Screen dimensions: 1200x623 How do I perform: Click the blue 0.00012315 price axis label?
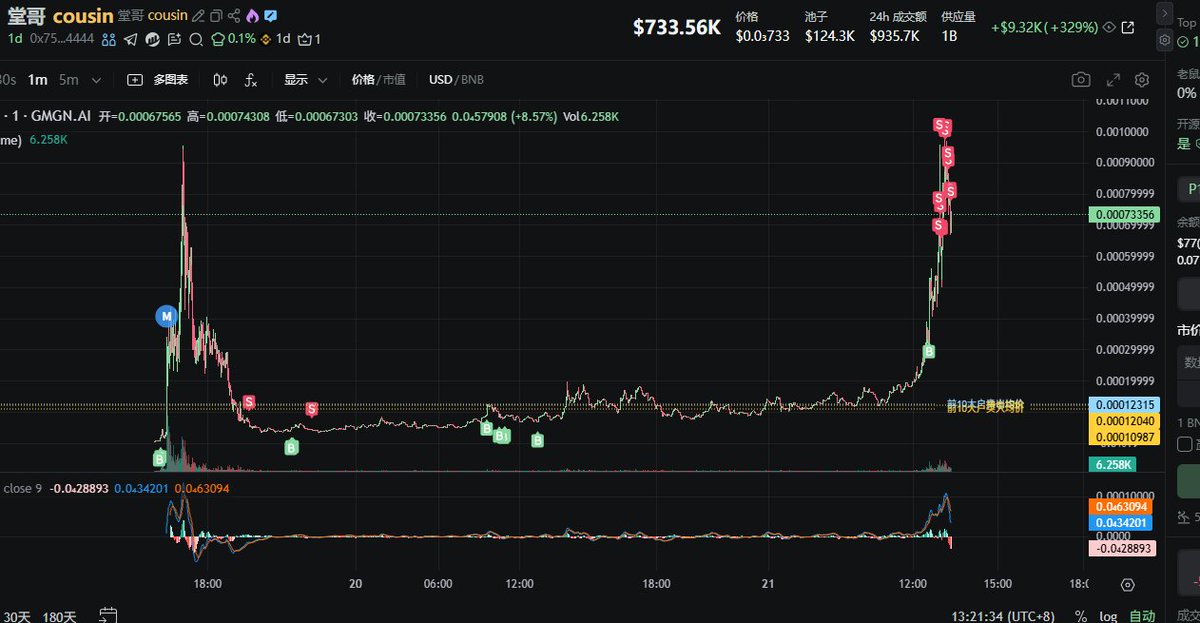[x=1123, y=404]
